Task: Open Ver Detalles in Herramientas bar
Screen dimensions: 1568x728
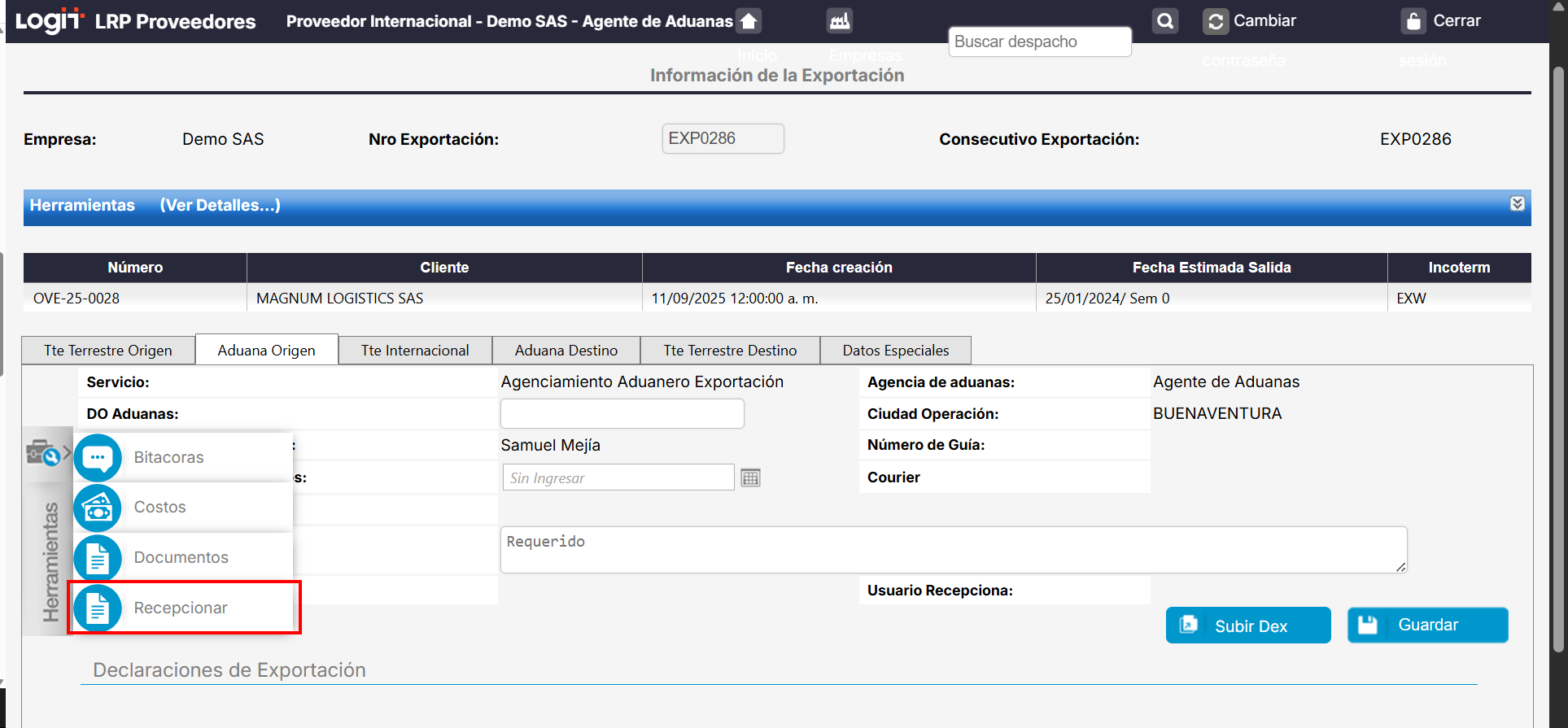Action: [220, 206]
